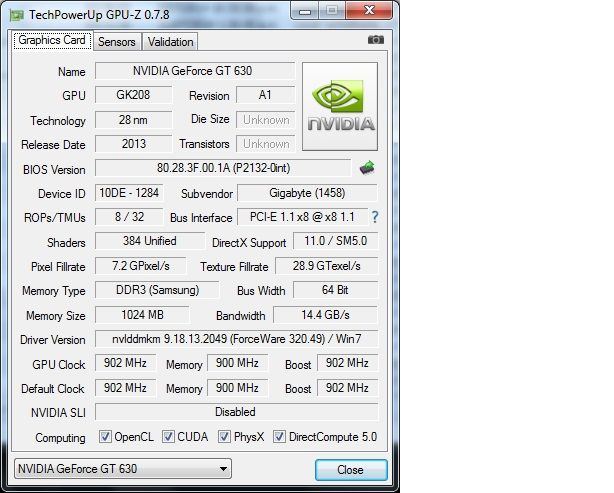Click the BIOS save chip icon

tap(367, 168)
